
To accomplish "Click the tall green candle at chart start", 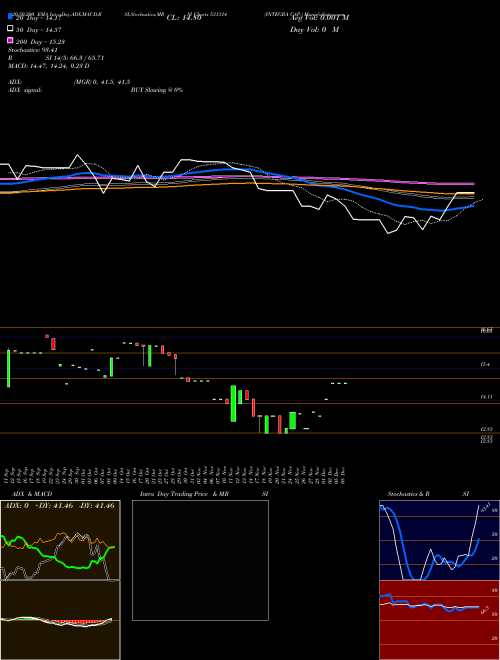I will tap(8, 368).
